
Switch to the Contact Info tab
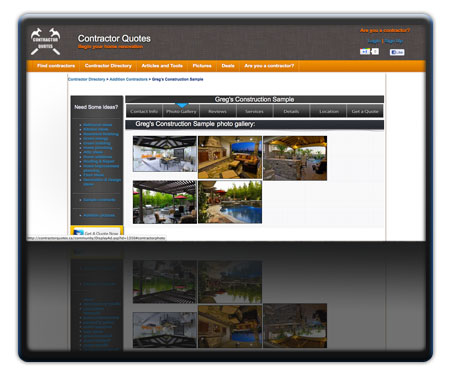pyautogui.click(x=144, y=111)
